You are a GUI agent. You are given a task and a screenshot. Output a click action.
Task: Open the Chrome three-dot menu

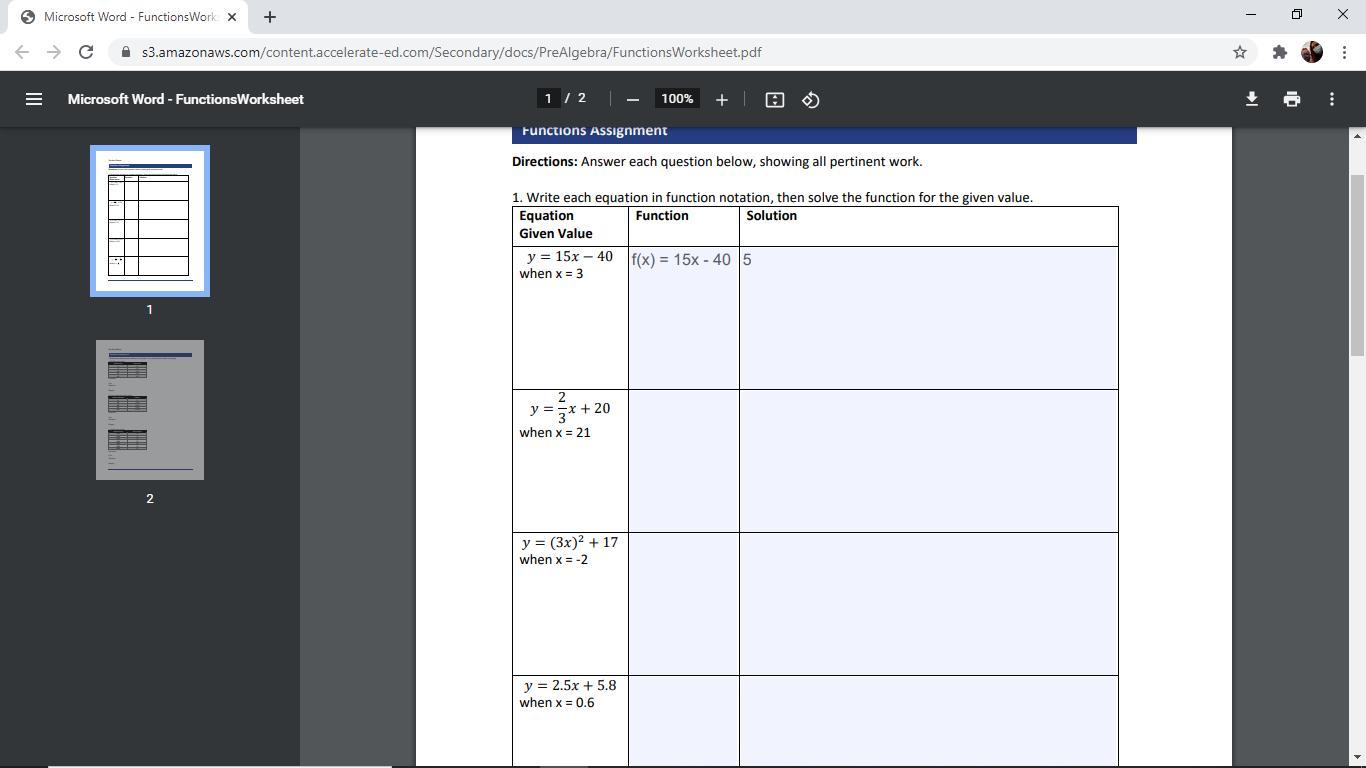point(1344,52)
